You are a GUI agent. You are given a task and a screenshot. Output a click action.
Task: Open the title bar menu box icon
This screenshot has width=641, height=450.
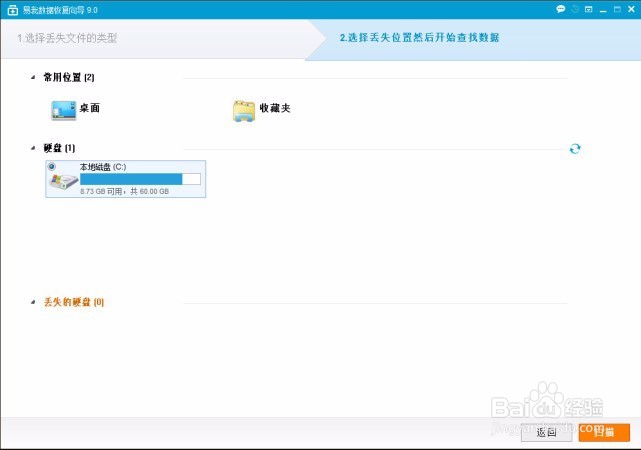(x=589, y=9)
